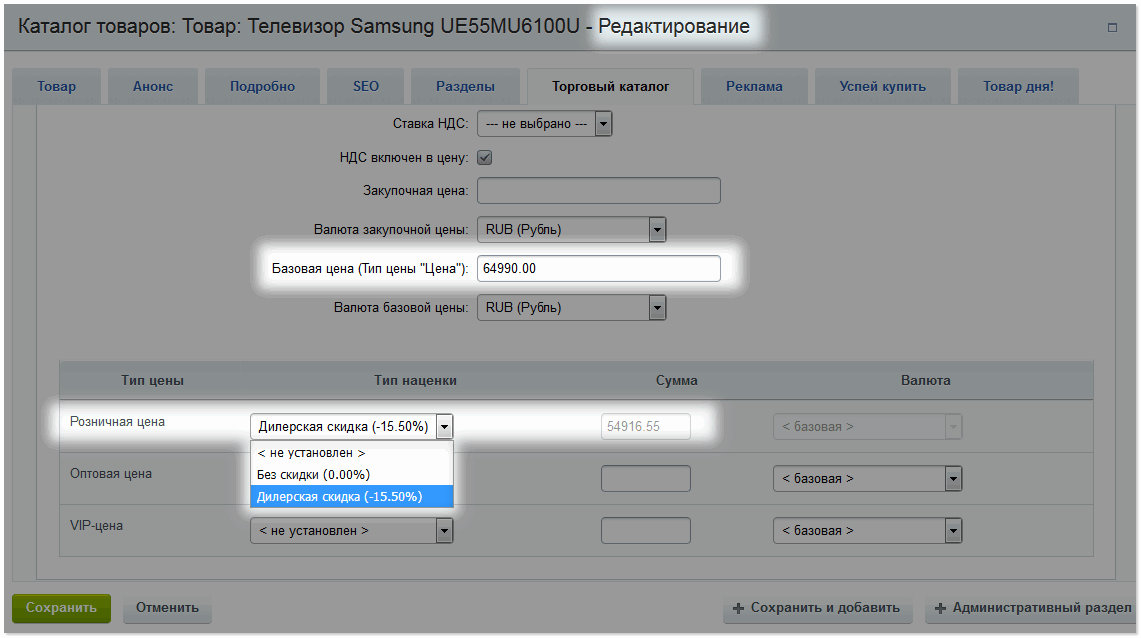The width and height of the screenshot is (1141, 638).
Task: Open the Успей купить tab
Action: (882, 87)
